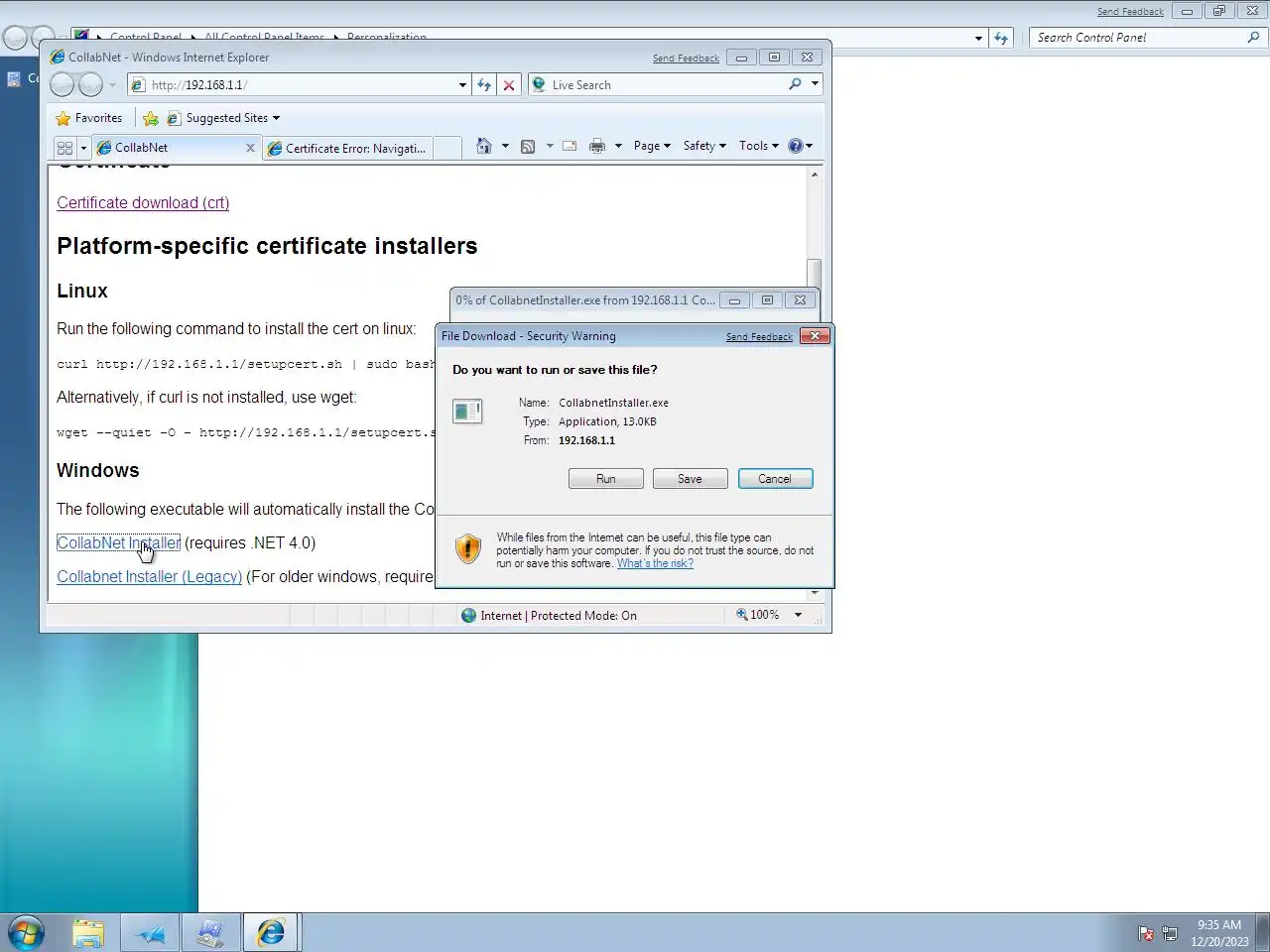Viewport: 1270px width, 952px height.
Task: Open the Start menu orb
Action: click(27, 933)
